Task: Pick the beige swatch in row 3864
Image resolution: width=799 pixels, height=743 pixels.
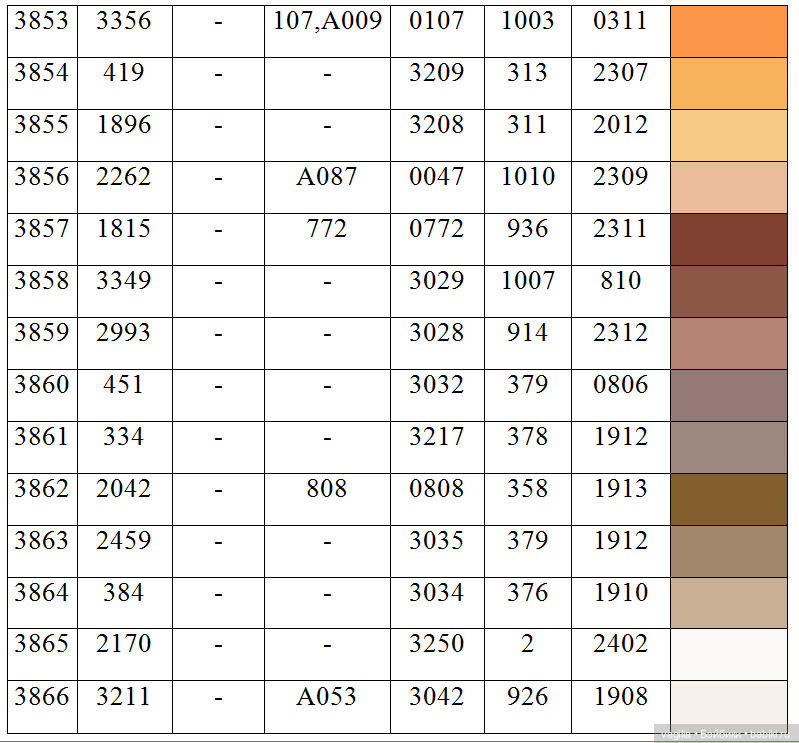Action: [729, 603]
